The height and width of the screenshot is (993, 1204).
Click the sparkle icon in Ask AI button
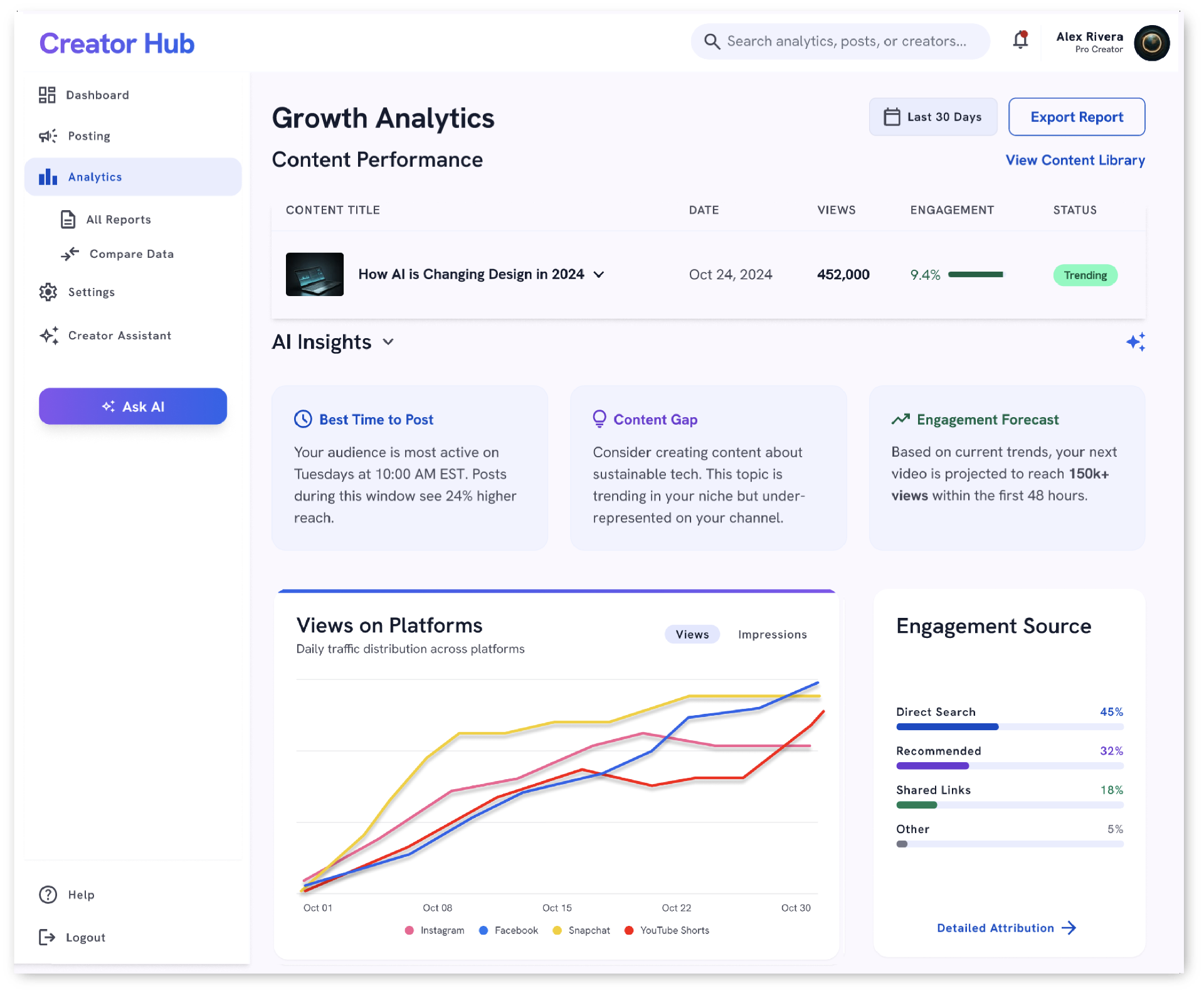click(108, 406)
